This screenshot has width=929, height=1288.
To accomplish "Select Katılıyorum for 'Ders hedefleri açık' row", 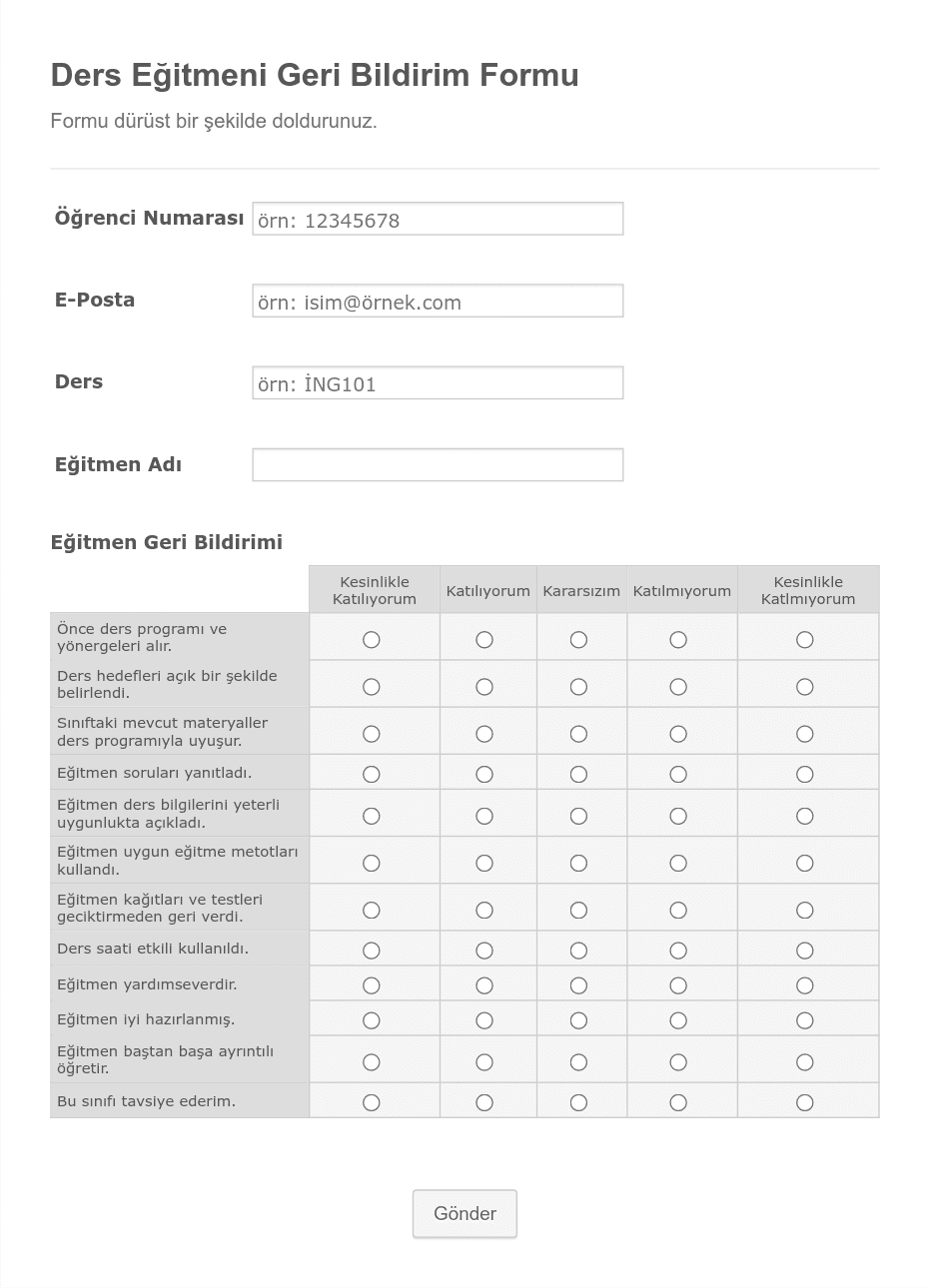I will pos(484,686).
